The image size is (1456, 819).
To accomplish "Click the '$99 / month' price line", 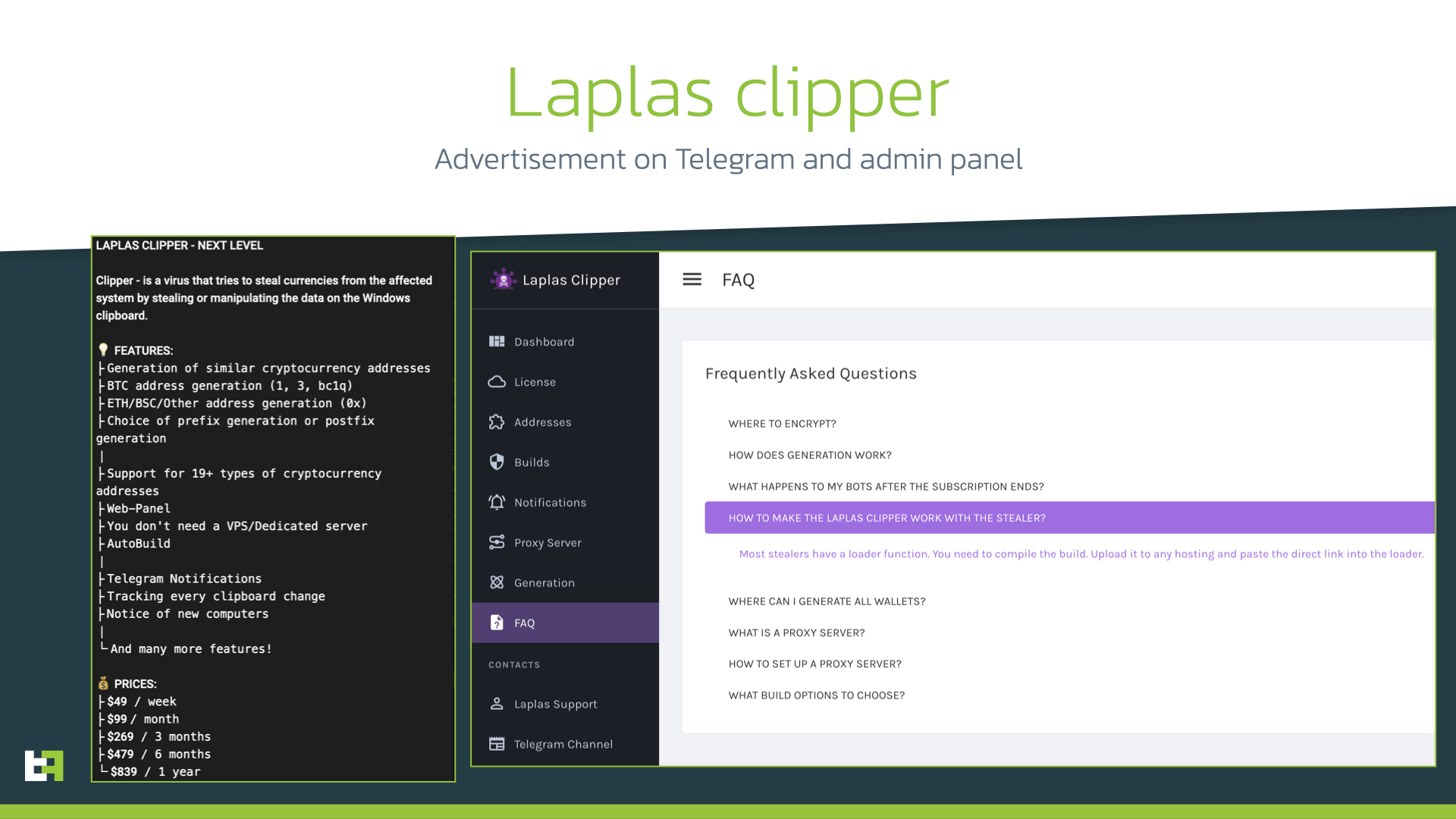I will tap(138, 719).
